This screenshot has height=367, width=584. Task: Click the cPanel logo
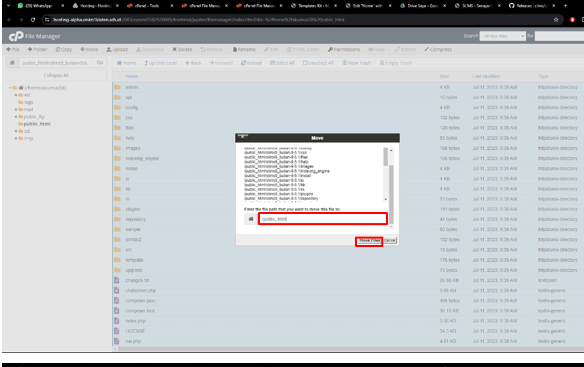(16, 36)
